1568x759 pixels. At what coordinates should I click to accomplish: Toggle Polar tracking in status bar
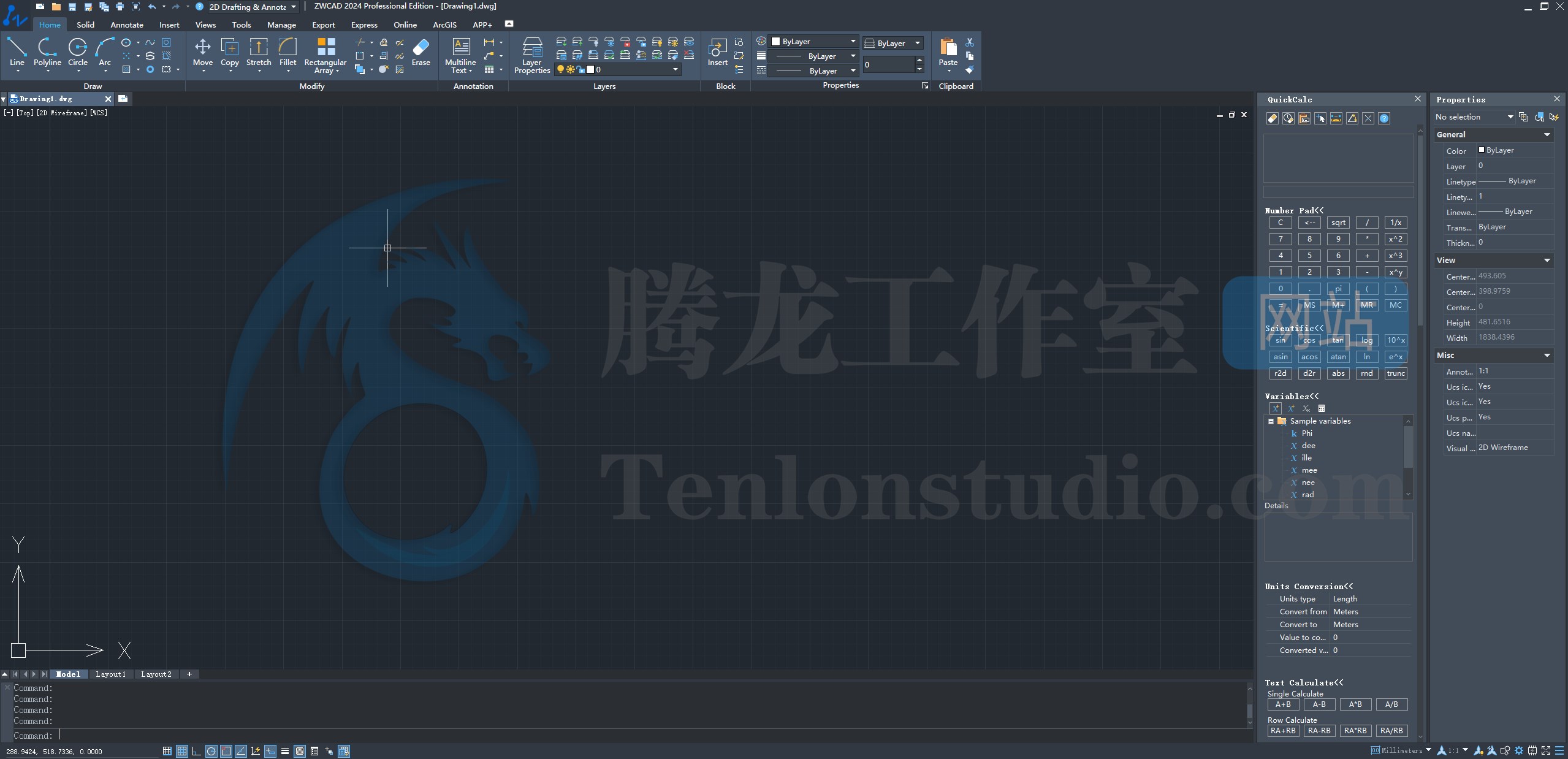(211, 751)
